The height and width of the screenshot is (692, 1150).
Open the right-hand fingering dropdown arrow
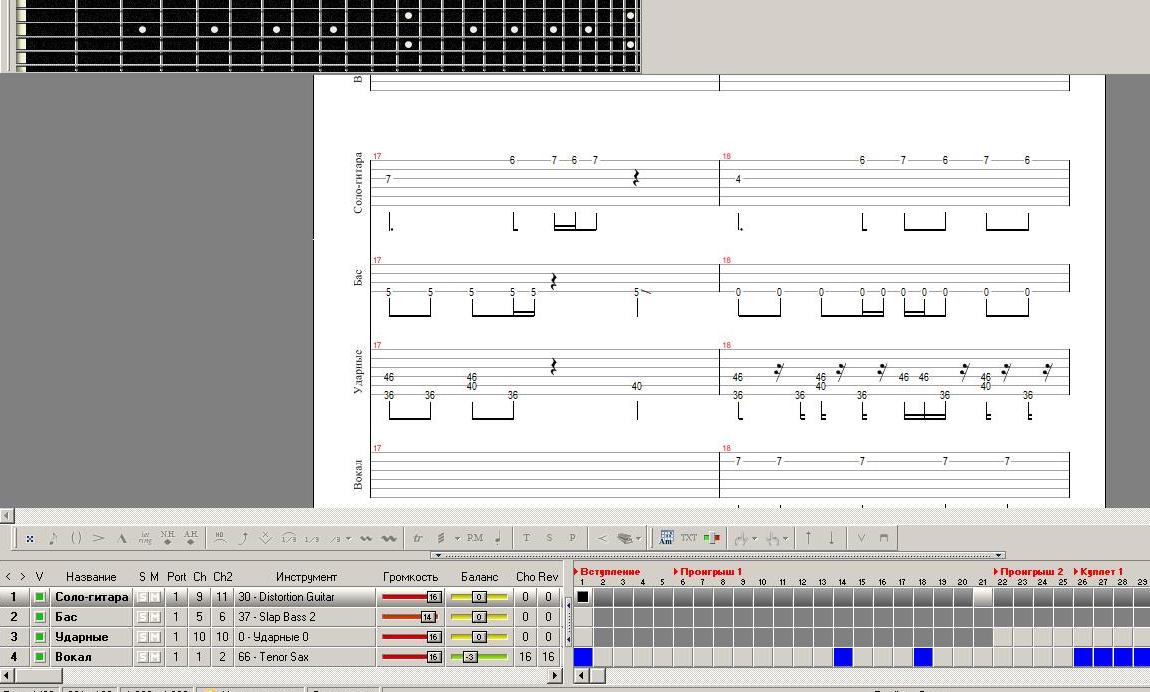785,538
